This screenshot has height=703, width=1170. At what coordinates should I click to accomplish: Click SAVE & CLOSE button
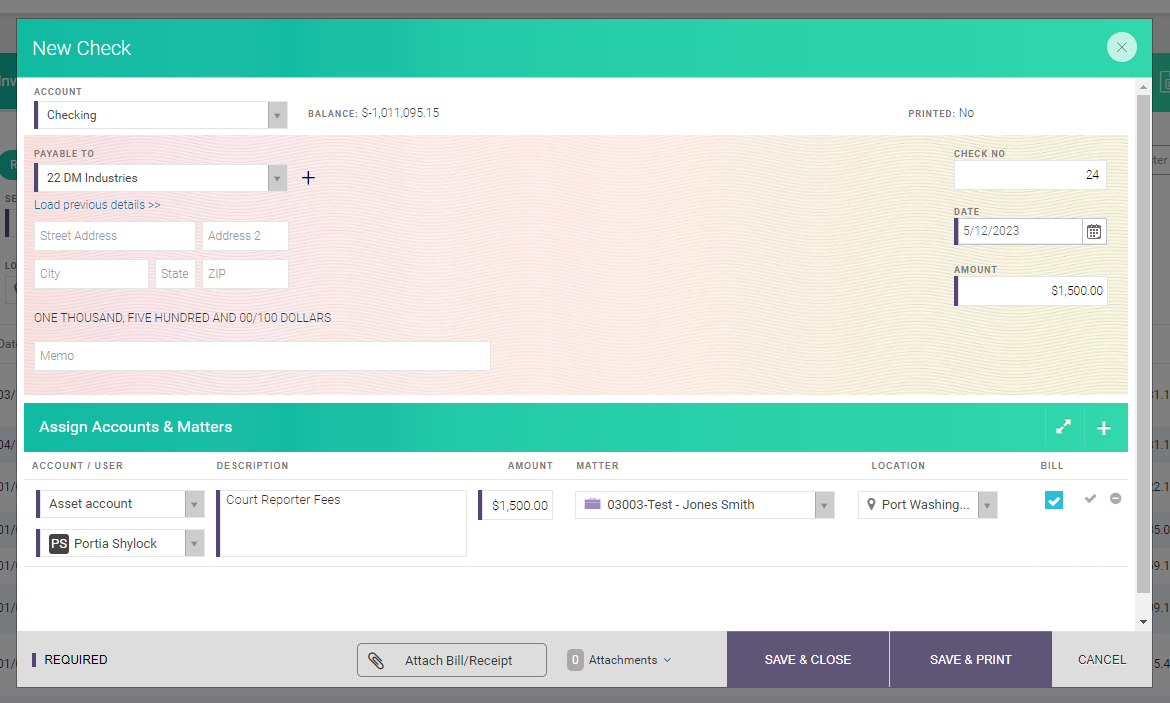click(808, 660)
